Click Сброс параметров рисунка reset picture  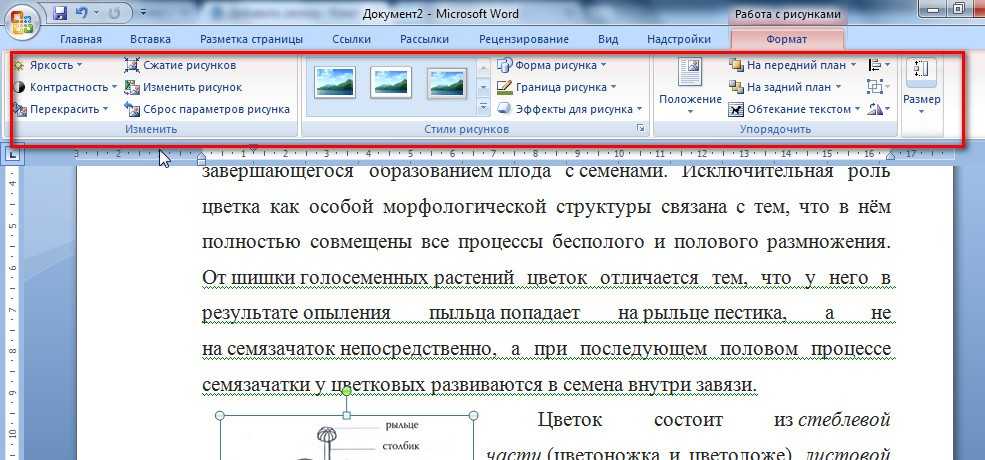[x=207, y=109]
